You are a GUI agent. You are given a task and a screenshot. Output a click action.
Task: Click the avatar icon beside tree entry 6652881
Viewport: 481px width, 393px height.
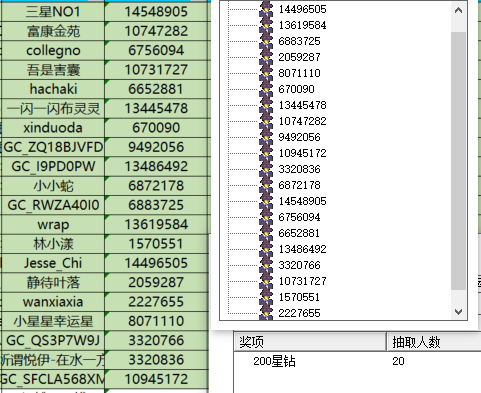point(266,233)
